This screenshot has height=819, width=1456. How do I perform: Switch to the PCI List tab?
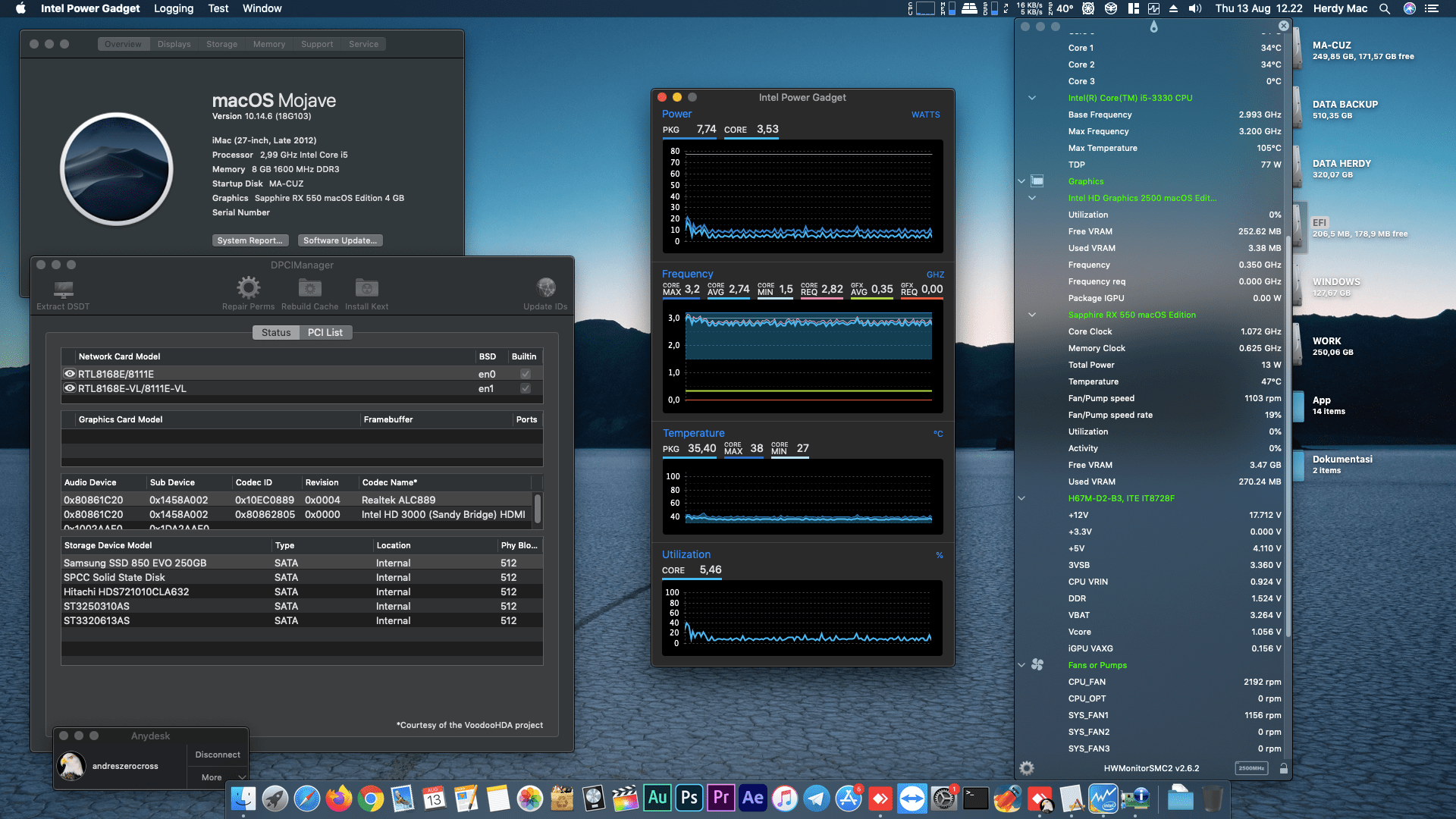point(325,332)
